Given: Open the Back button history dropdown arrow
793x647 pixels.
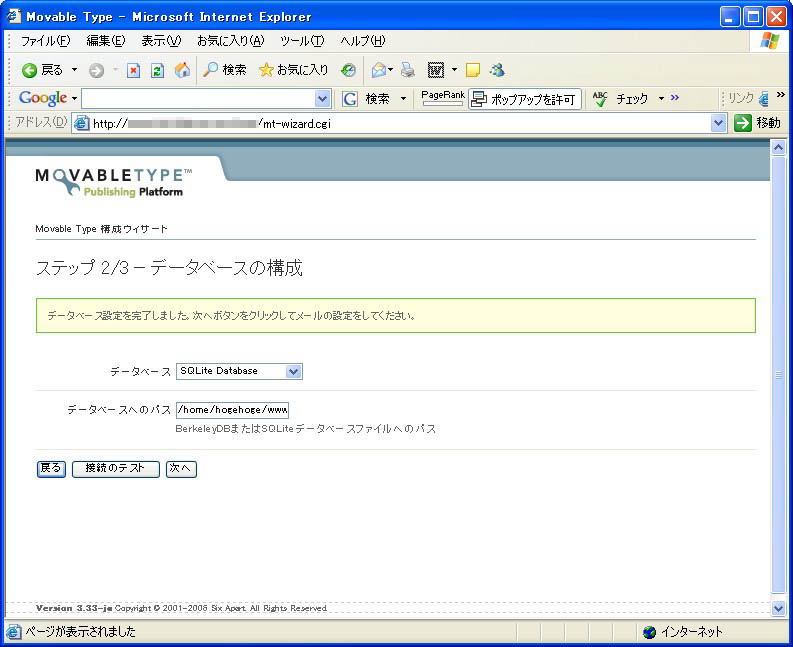Looking at the screenshot, I should coord(74,70).
